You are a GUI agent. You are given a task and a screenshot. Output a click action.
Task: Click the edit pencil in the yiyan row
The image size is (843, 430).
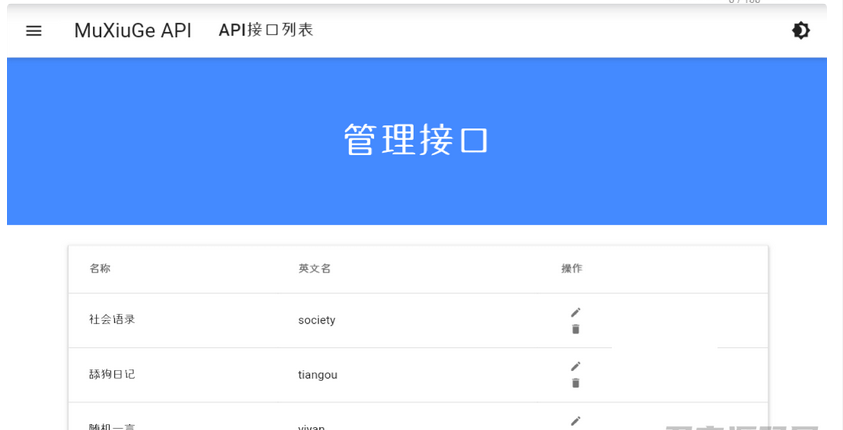tap(575, 421)
